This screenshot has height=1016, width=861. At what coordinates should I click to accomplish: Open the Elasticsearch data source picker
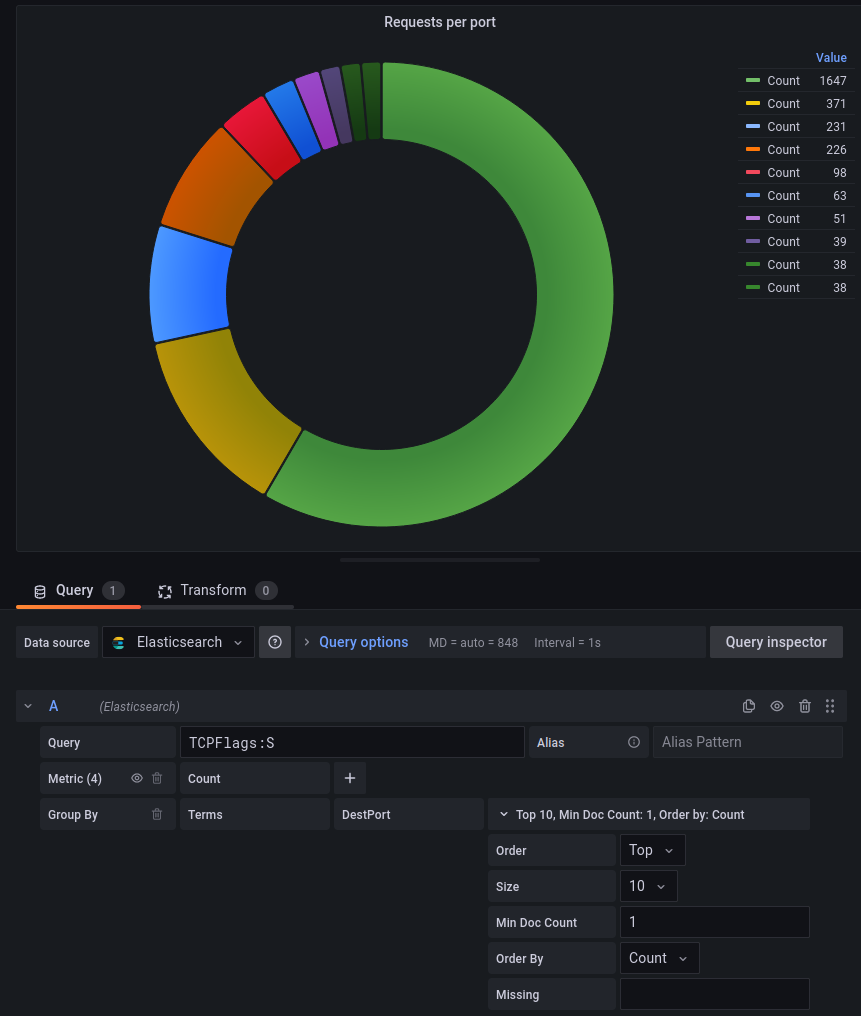(x=178, y=642)
